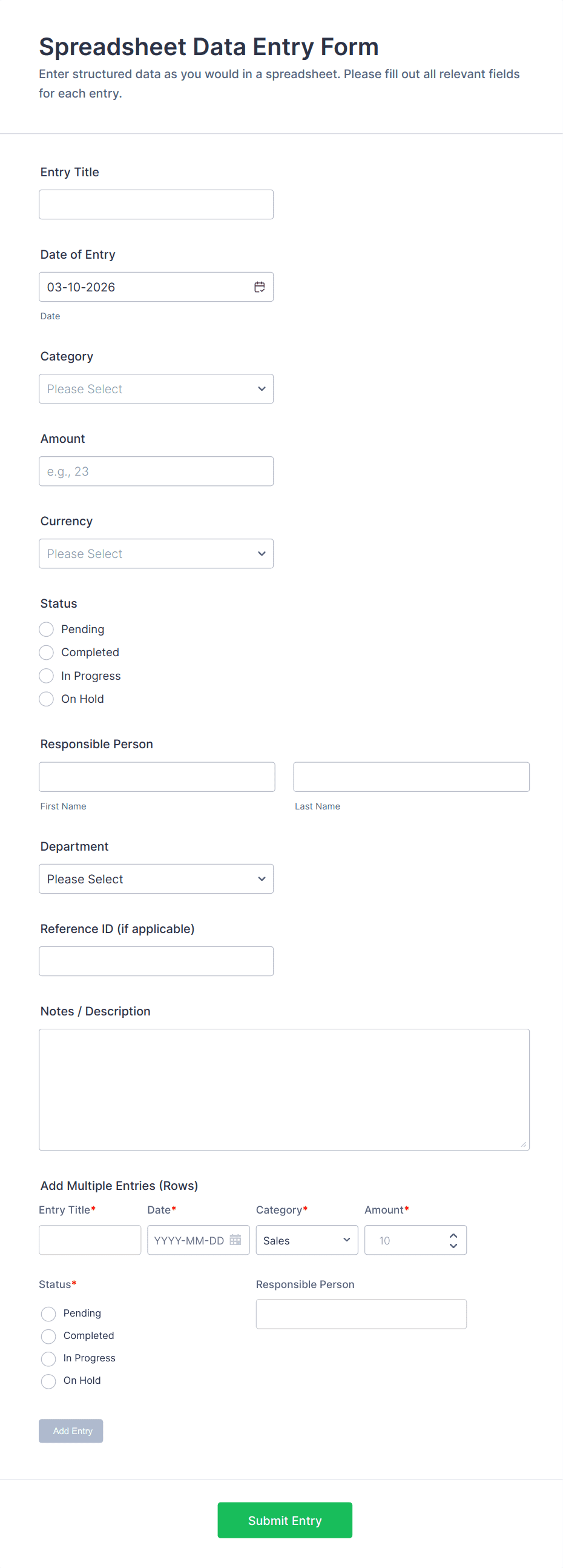Open the Department dropdown
Viewport: 563px width, 1568px height.
[x=156, y=879]
